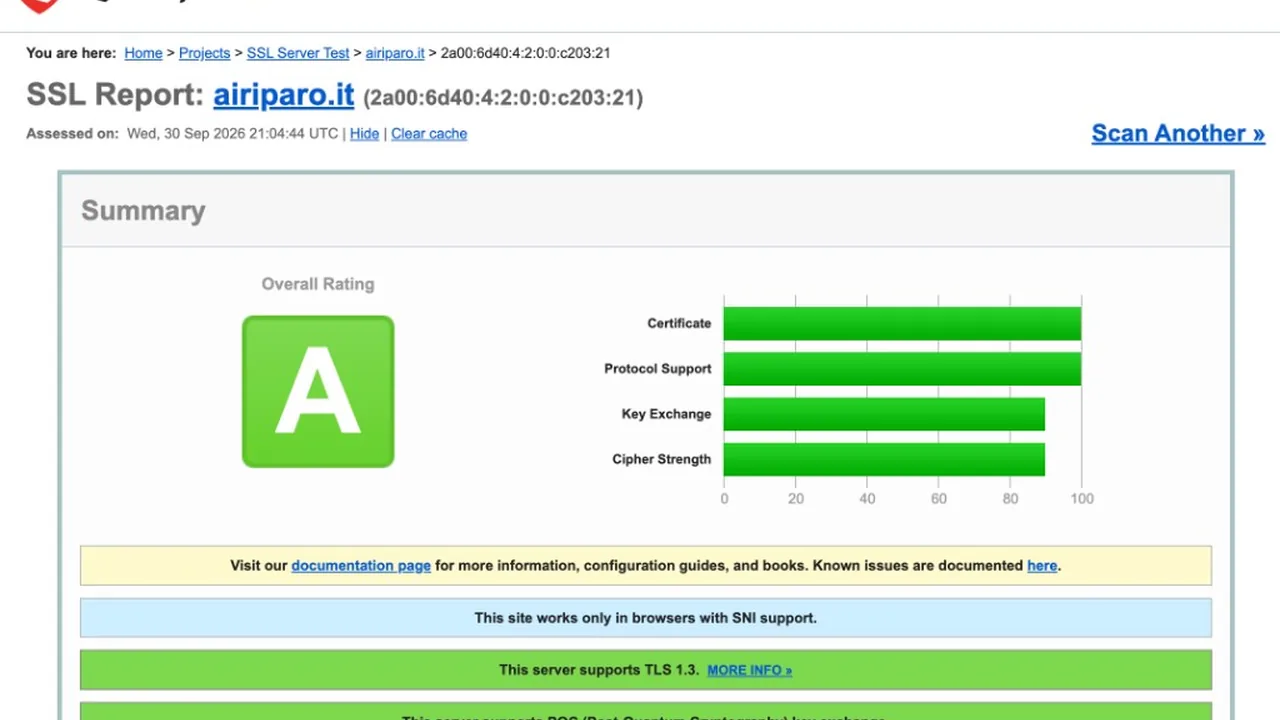Open the documentation page link
This screenshot has width=1280, height=720.
point(361,565)
